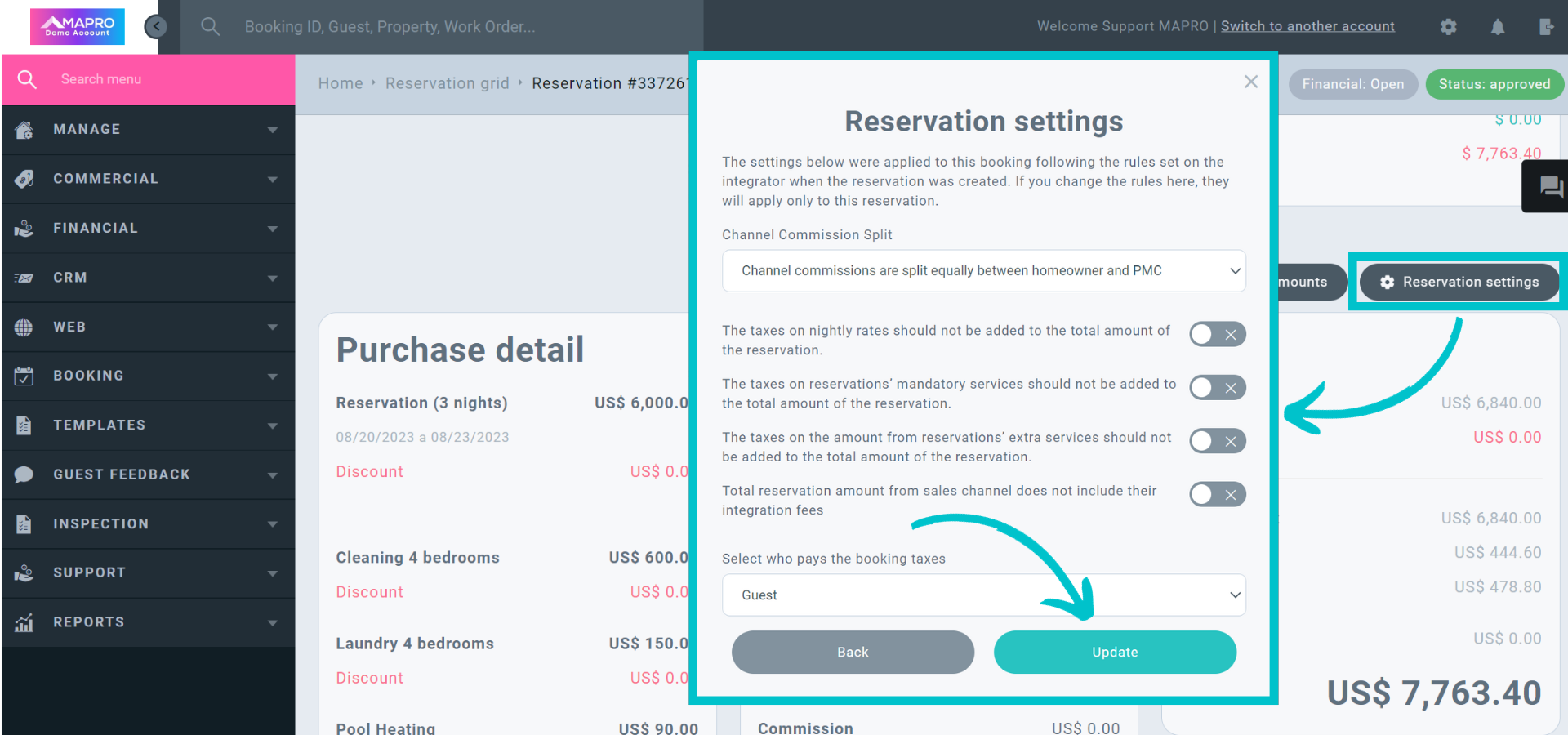This screenshot has height=735, width=1568.
Task: Open the Financial section icon in sidebar
Action: click(24, 228)
